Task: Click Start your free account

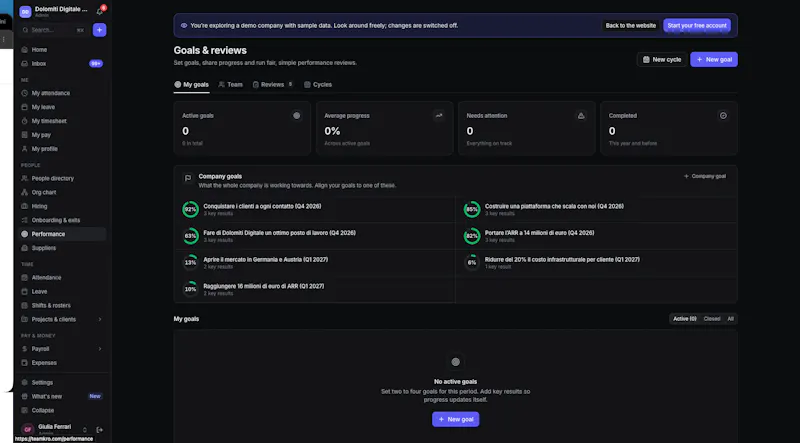Action: 697,26
